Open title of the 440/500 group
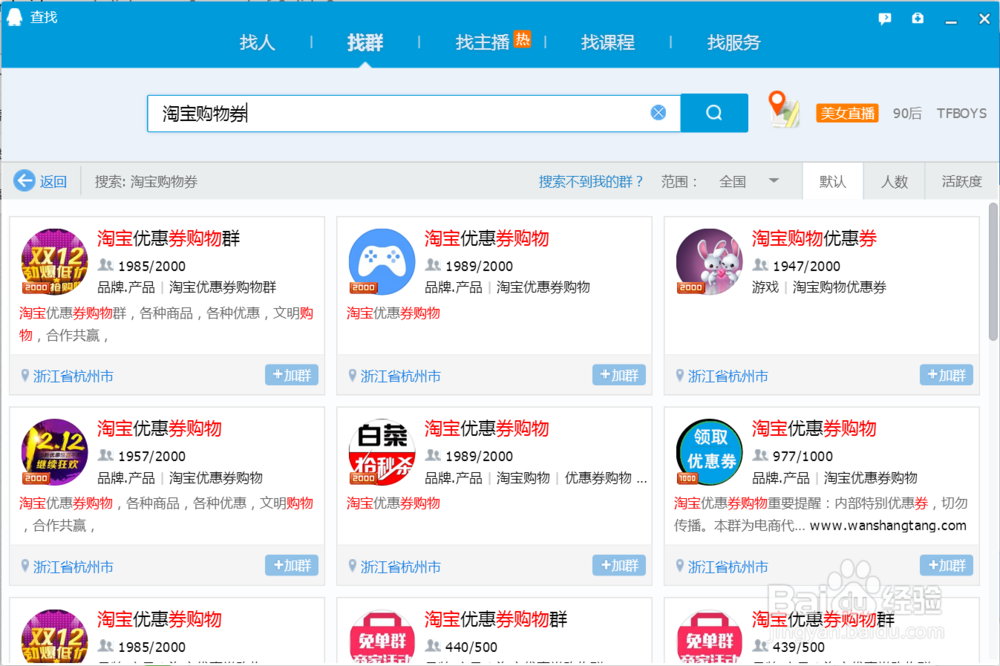Screen dimensions: 1000x666 [x=496, y=619]
